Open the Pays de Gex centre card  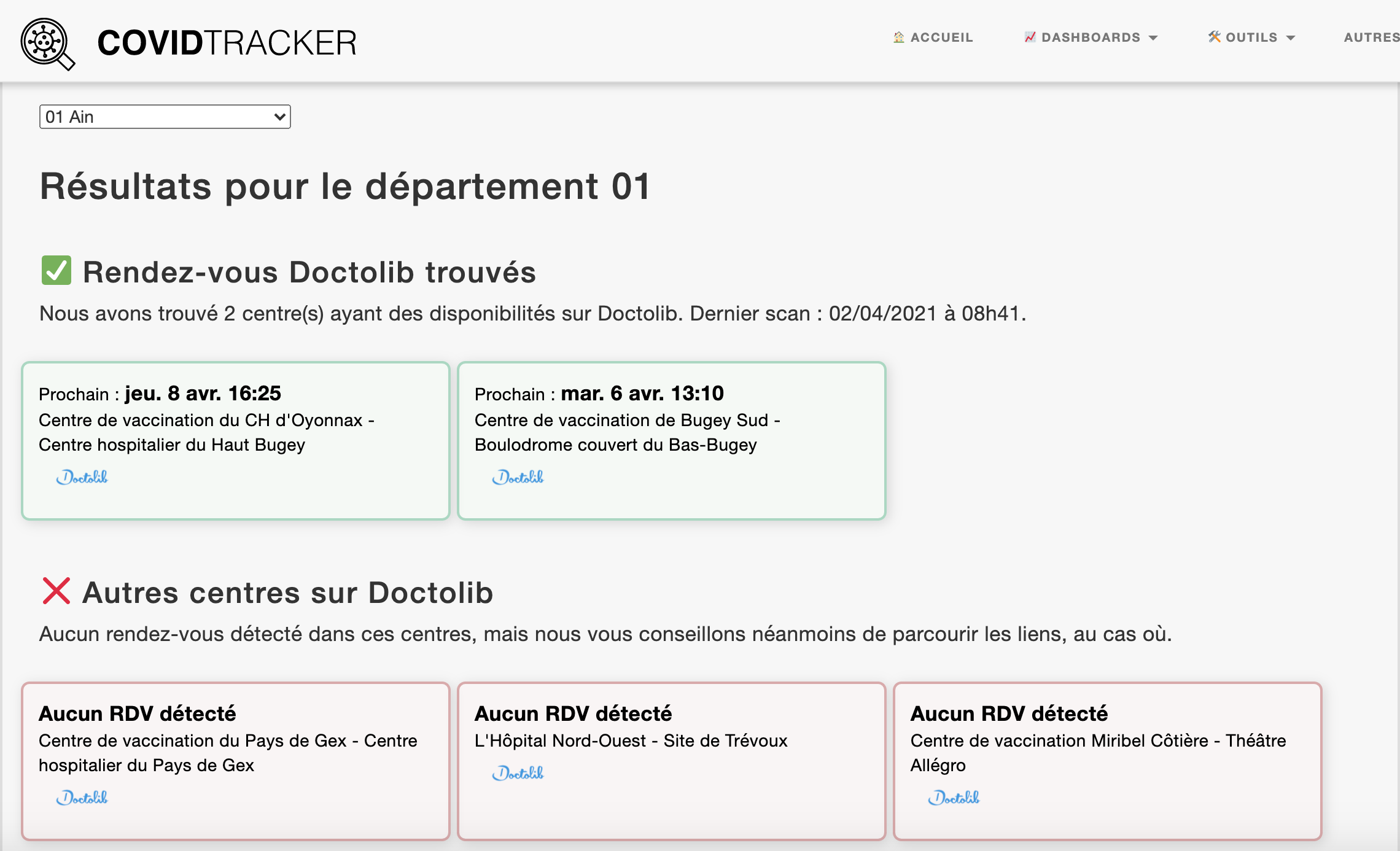236,761
